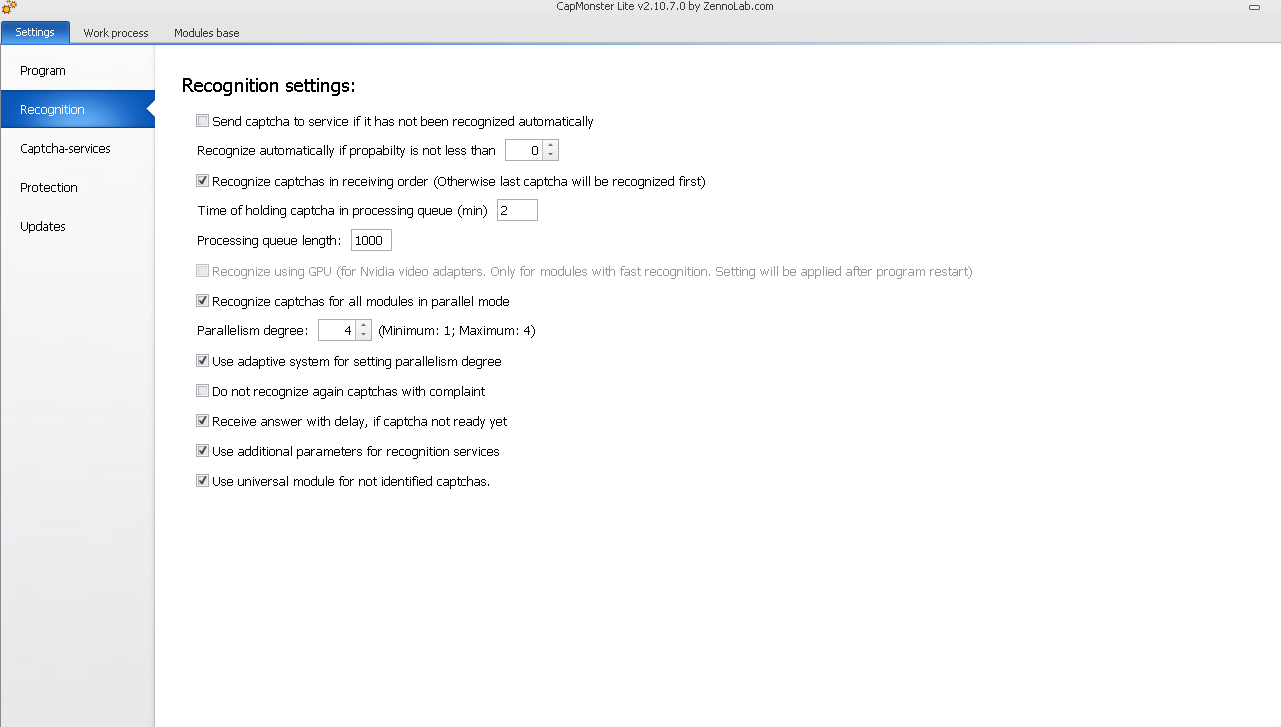Increase probability value with up arrow
This screenshot has width=1281, height=727.
click(x=551, y=146)
